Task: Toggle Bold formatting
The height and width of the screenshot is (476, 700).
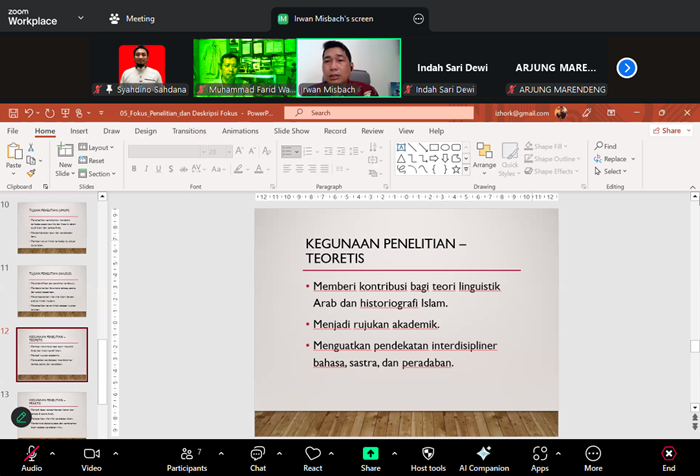Action: (134, 169)
